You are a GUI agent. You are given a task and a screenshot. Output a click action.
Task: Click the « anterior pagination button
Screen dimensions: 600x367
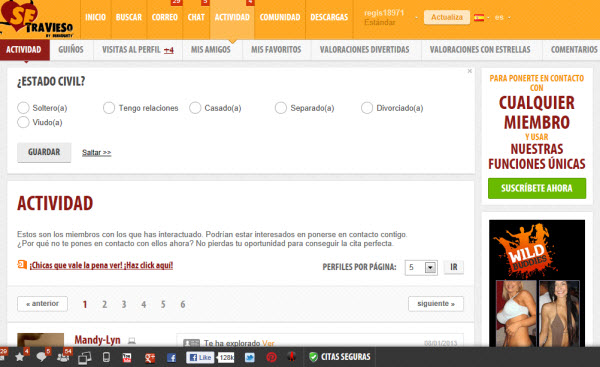click(42, 304)
